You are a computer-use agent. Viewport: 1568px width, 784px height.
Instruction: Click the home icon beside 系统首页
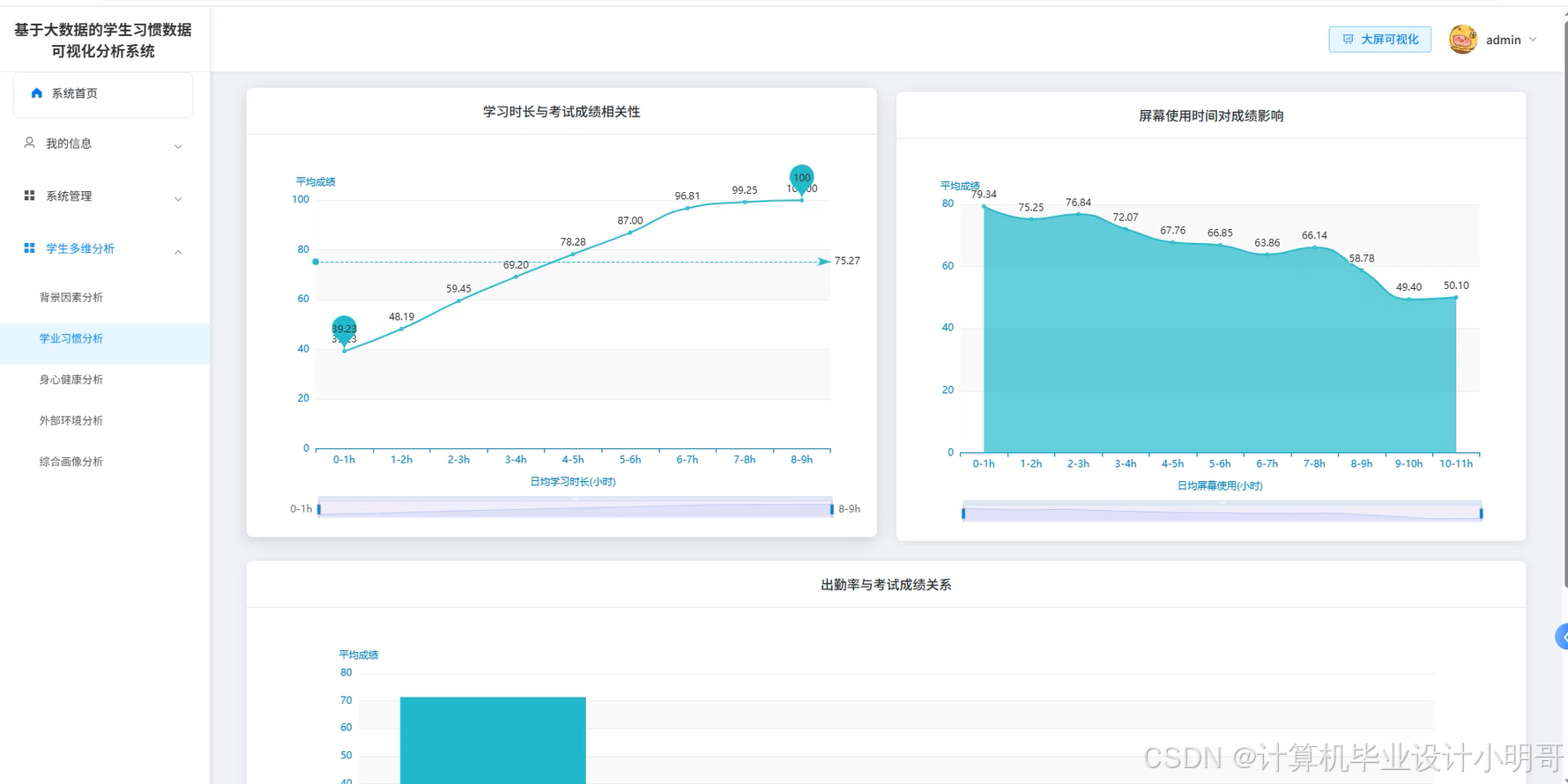[36, 92]
